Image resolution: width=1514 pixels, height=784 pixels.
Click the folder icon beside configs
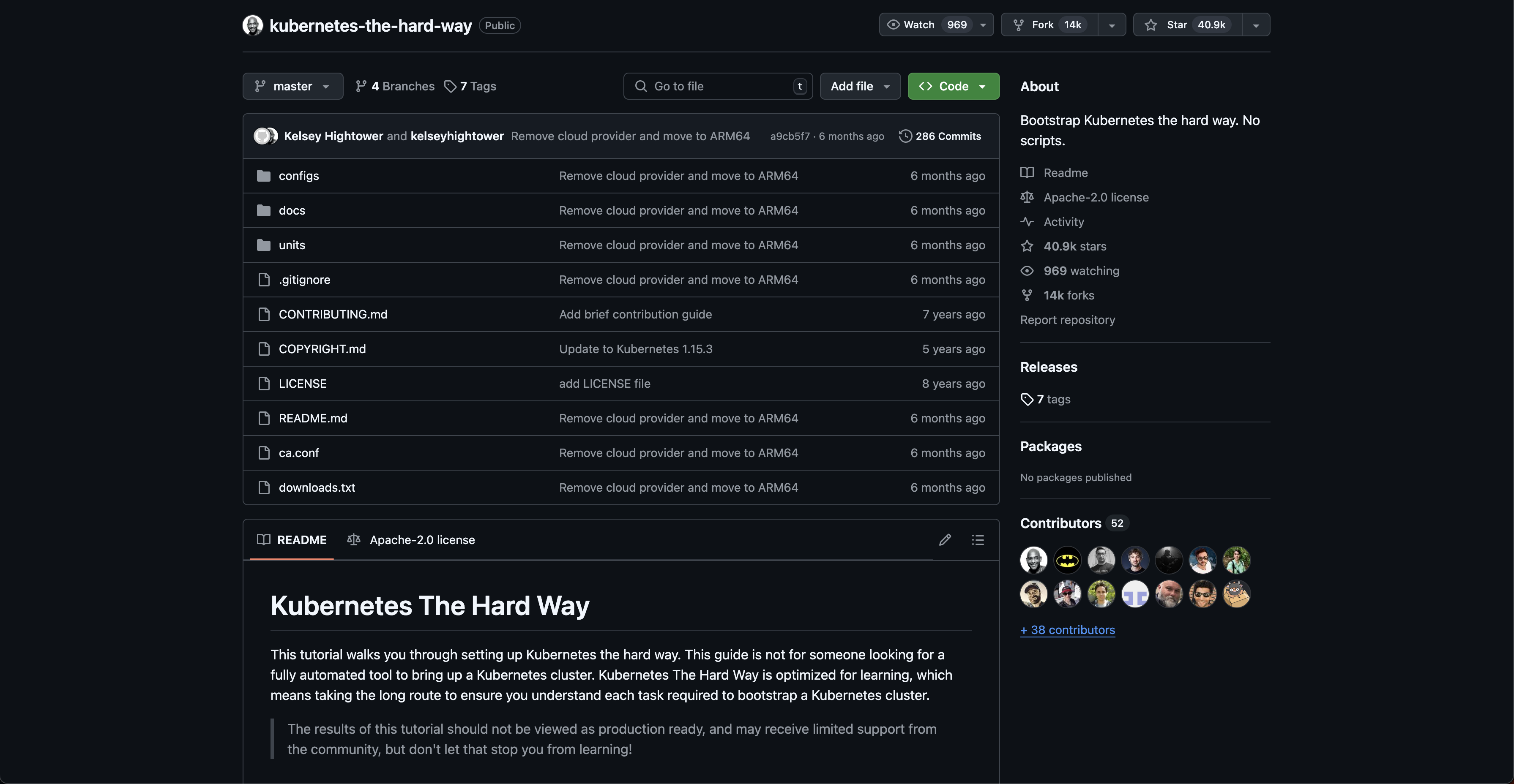point(264,176)
